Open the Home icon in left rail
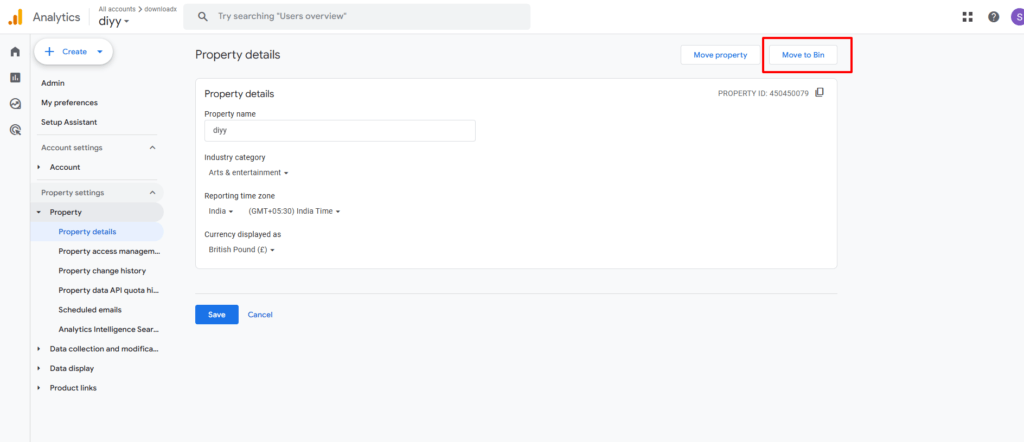 pos(15,52)
